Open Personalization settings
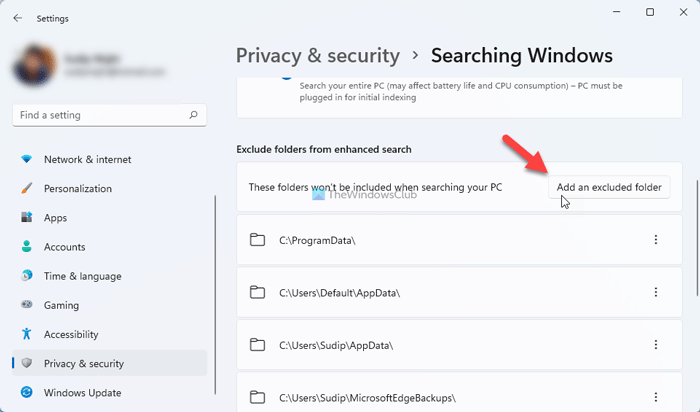 click(x=78, y=188)
